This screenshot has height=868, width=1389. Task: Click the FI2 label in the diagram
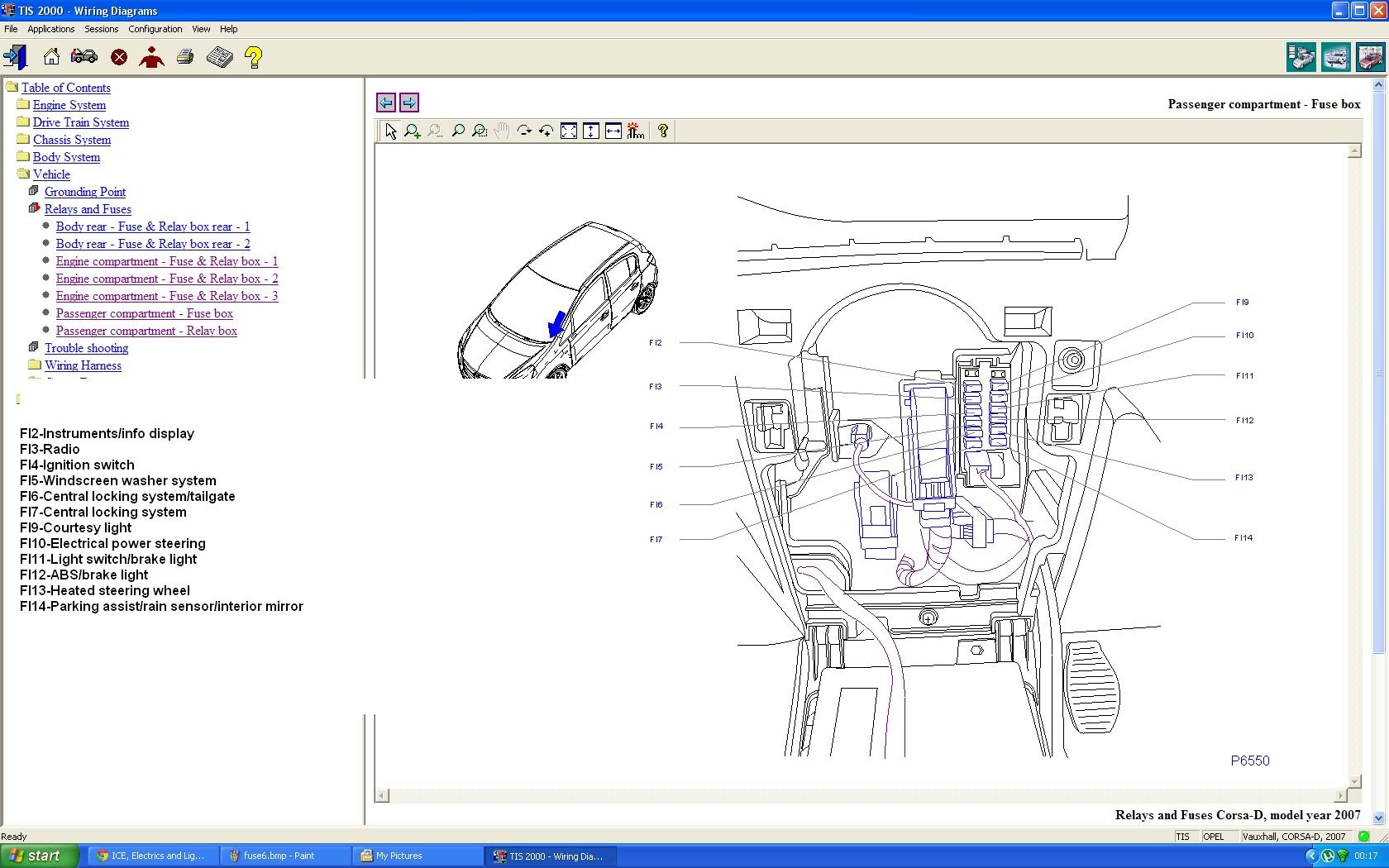coord(656,343)
